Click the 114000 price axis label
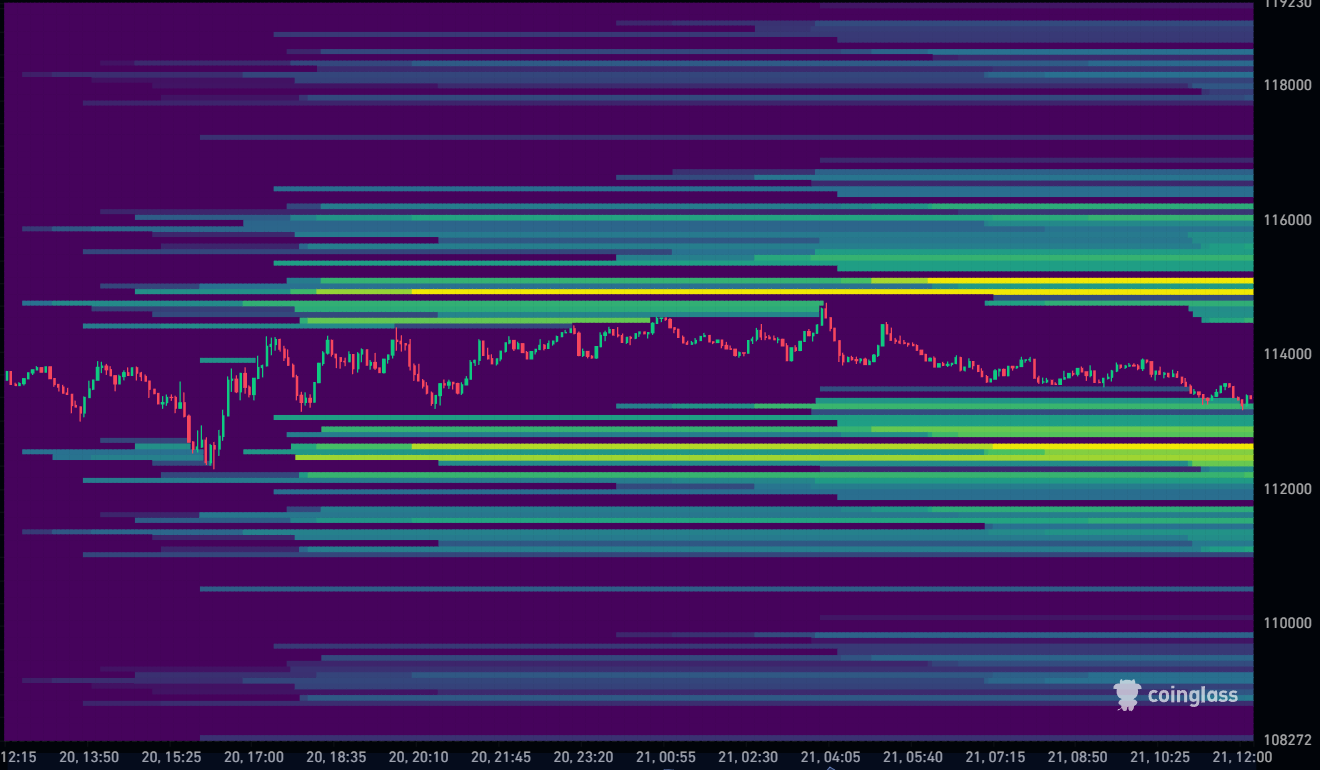1320x770 pixels. pyautogui.click(x=1287, y=354)
